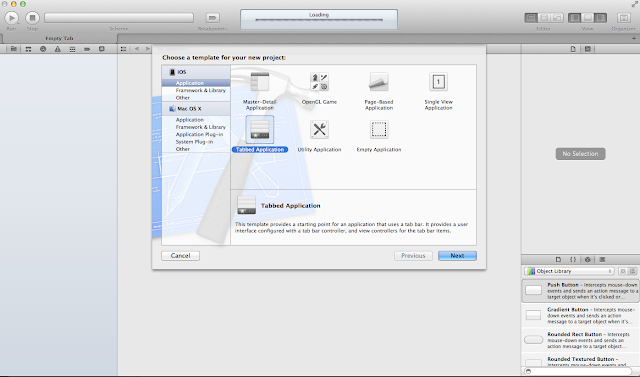Image resolution: width=640 pixels, height=377 pixels.
Task: Select Rounded Textured Button library item
Action: (580, 361)
